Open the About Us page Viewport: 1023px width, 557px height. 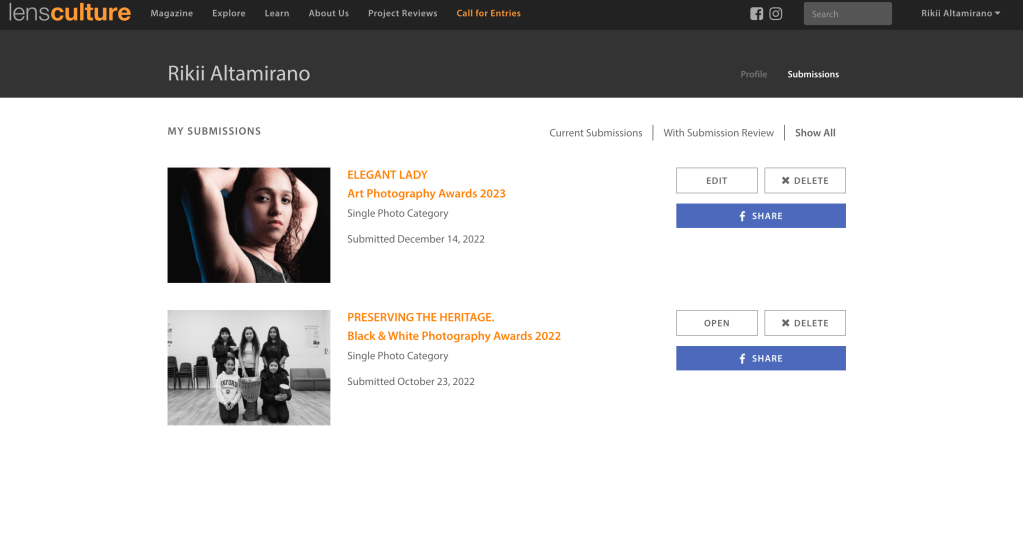point(328,14)
